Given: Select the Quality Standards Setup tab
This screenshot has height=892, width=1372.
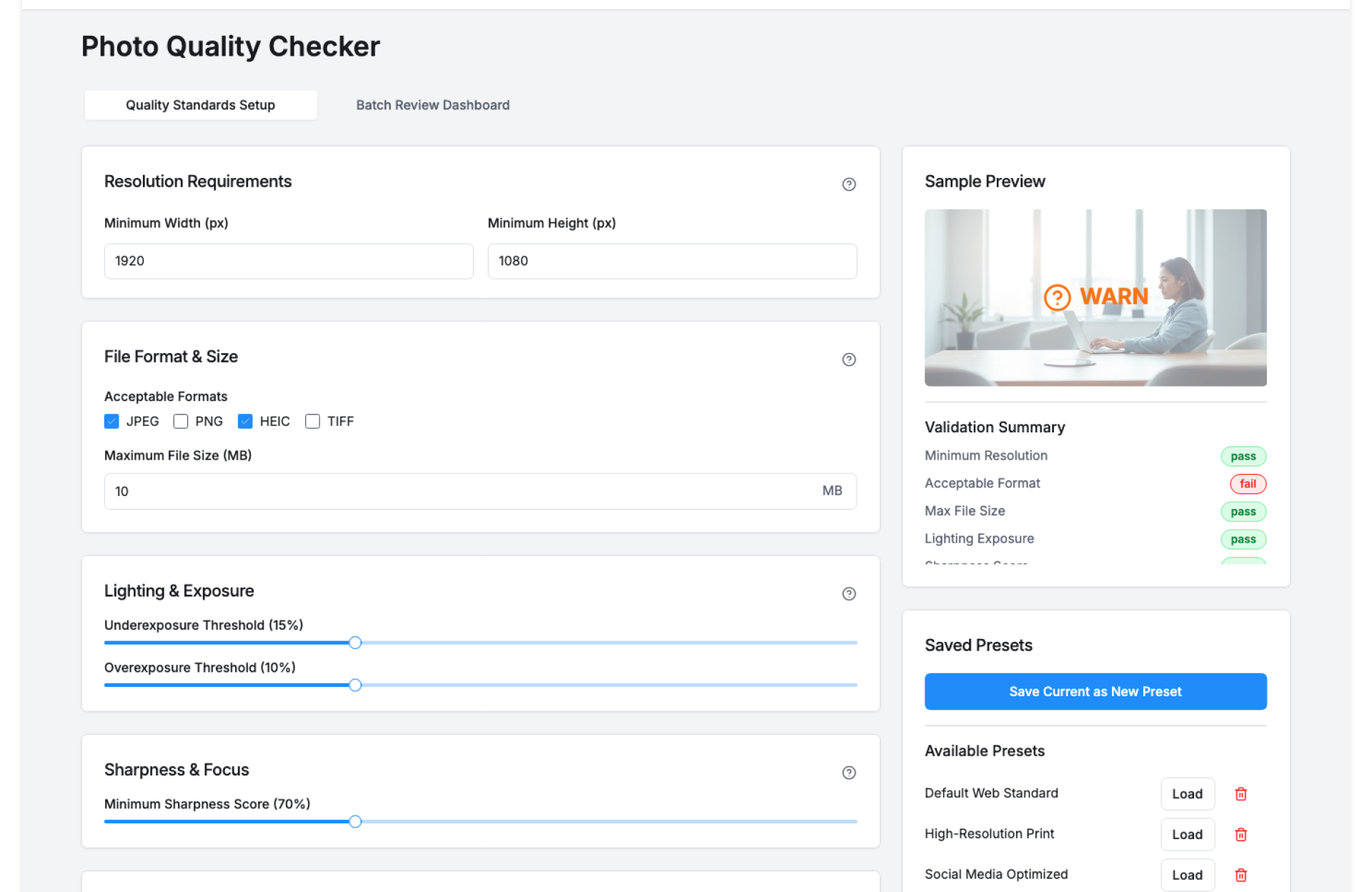Looking at the screenshot, I should tap(200, 105).
